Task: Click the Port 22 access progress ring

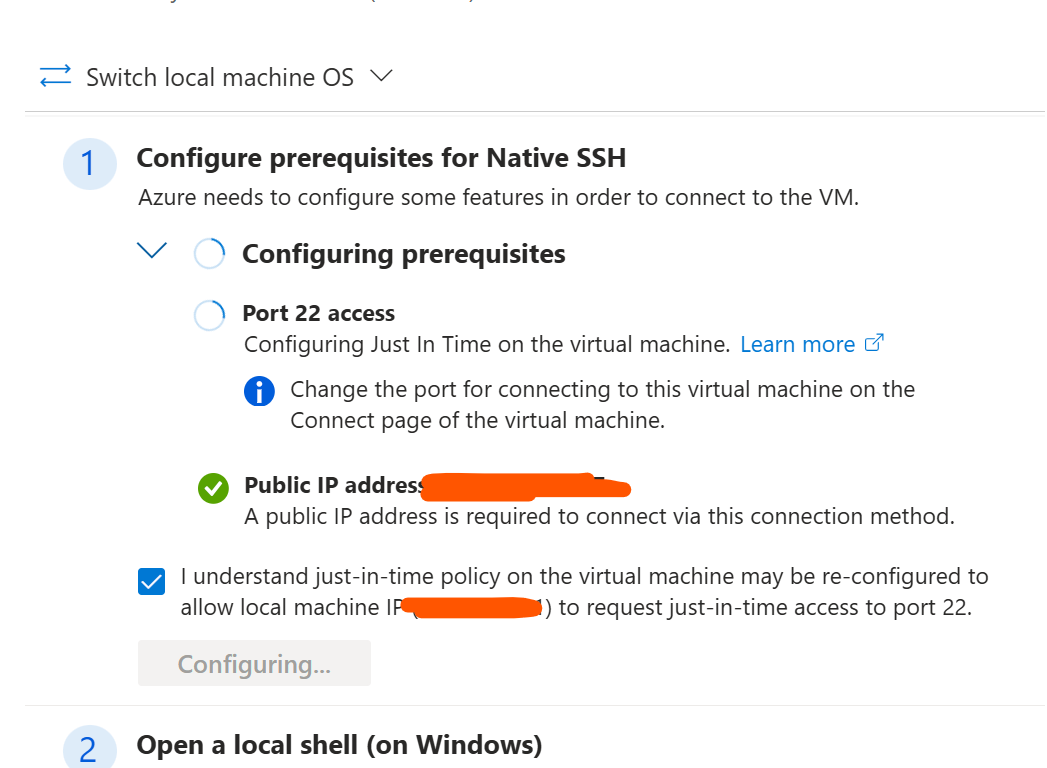Action: [x=209, y=315]
